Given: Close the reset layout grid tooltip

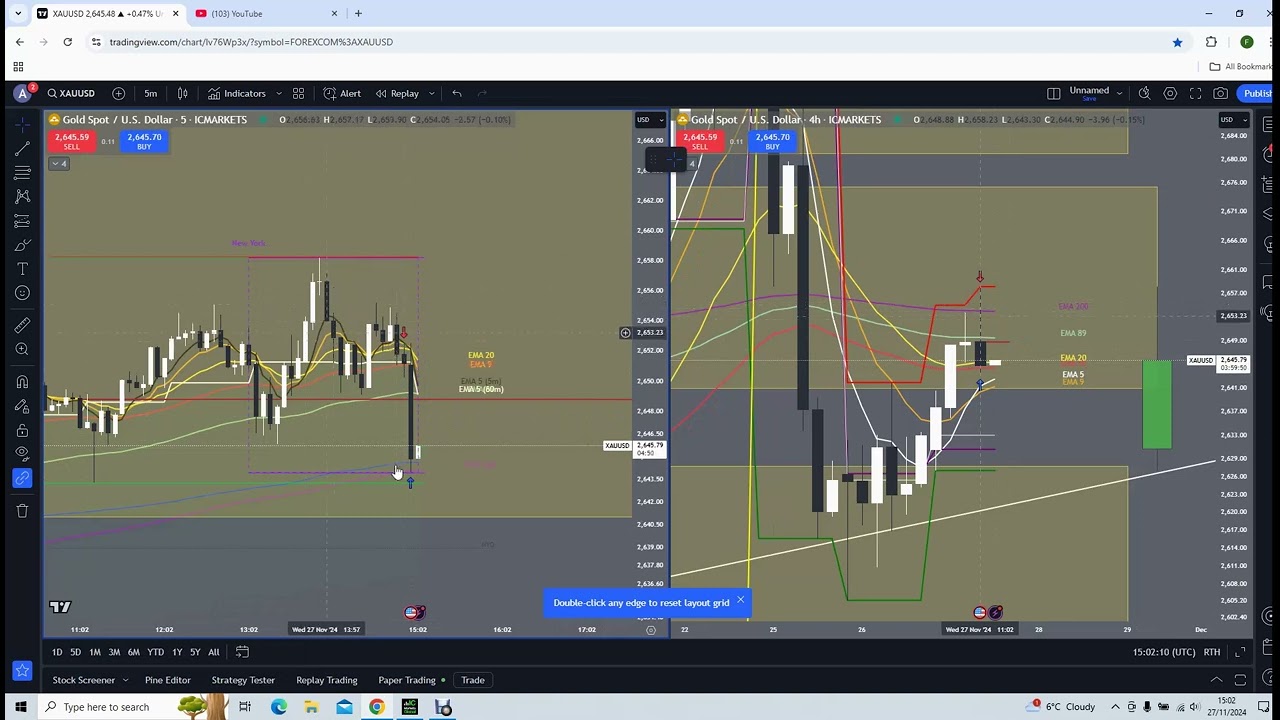Looking at the screenshot, I should click(x=740, y=600).
